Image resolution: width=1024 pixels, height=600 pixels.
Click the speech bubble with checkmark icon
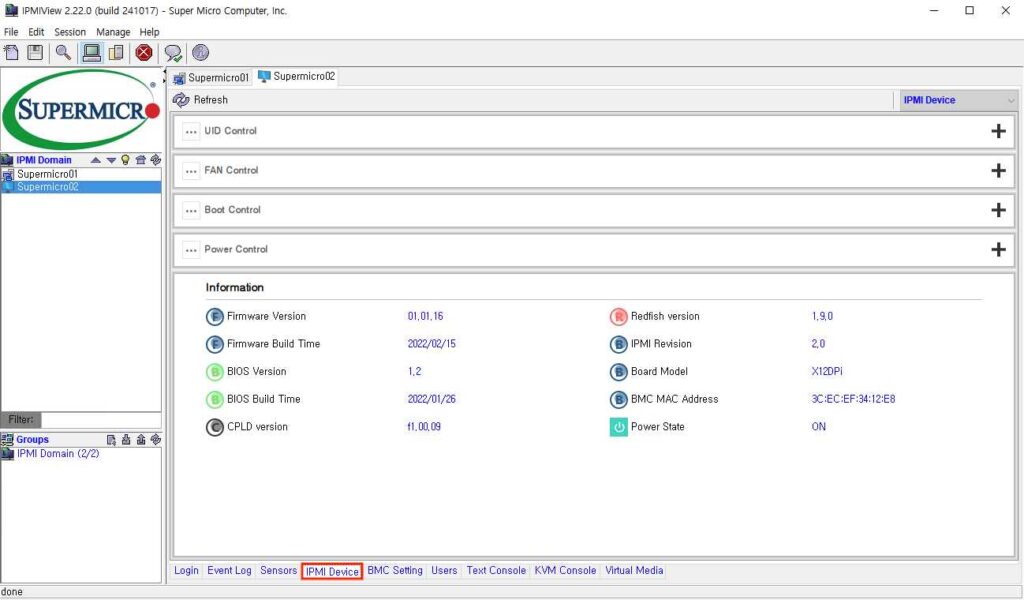pyautogui.click(x=173, y=53)
